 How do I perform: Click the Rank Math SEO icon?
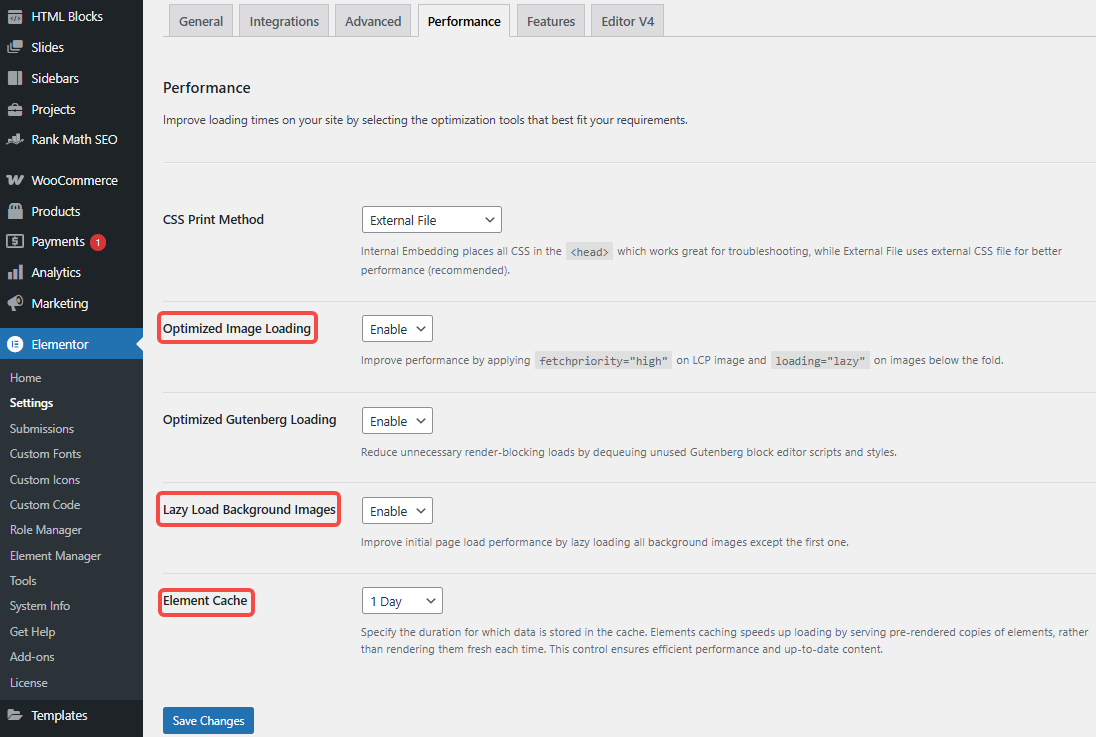click(15, 140)
